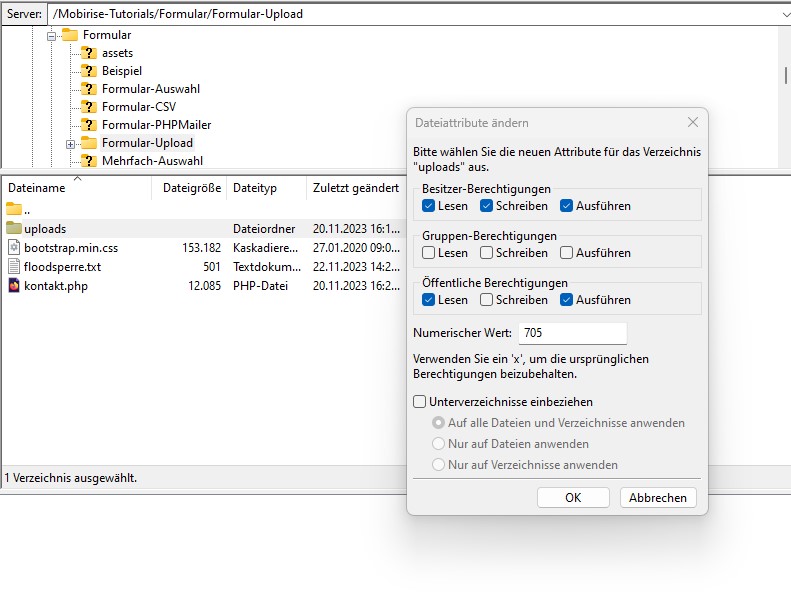Sort by Zuletzt geändert column header
The height and width of the screenshot is (594, 791).
(x=356, y=188)
